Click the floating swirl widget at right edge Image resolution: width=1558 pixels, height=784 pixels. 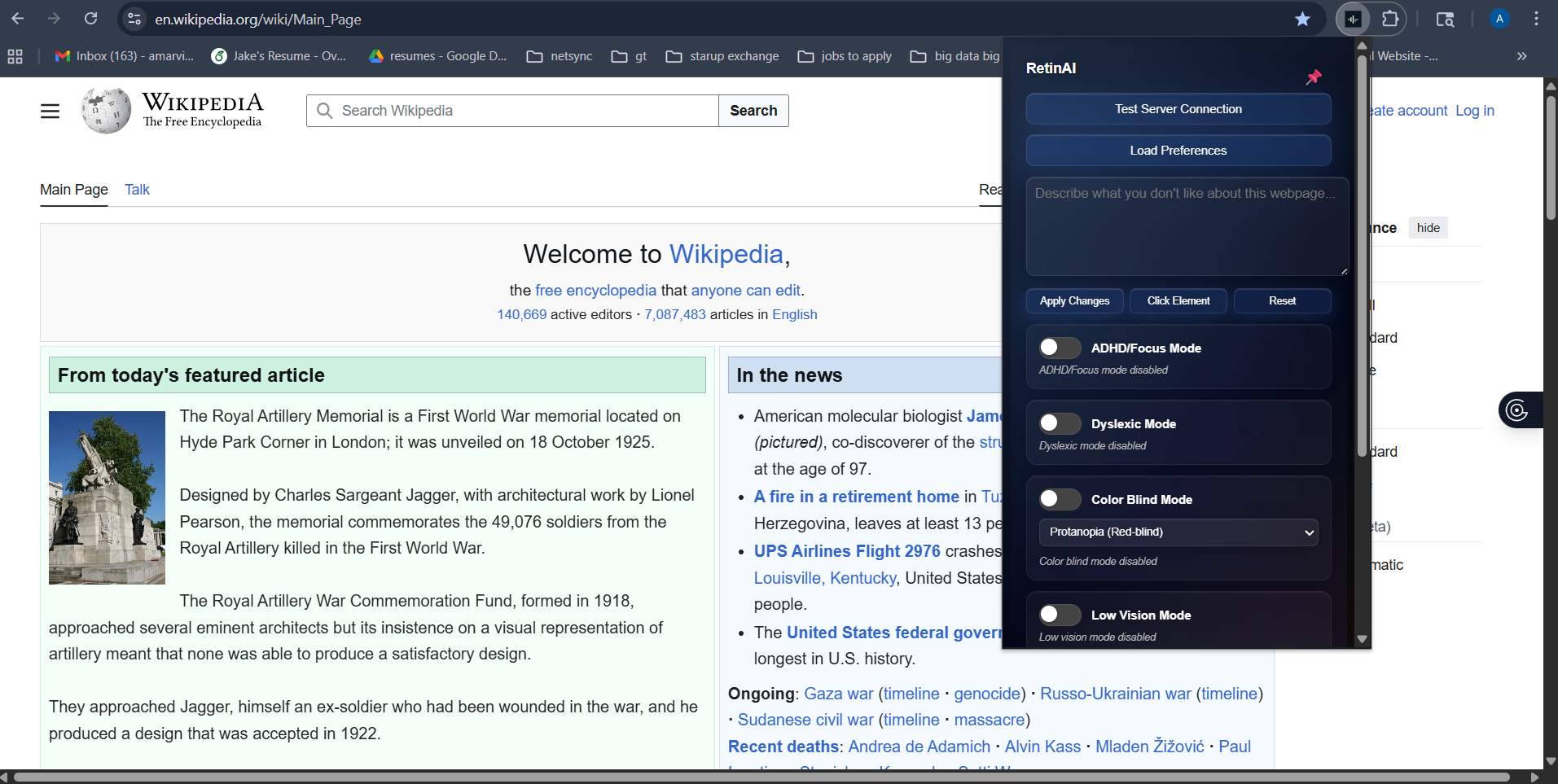1519,410
